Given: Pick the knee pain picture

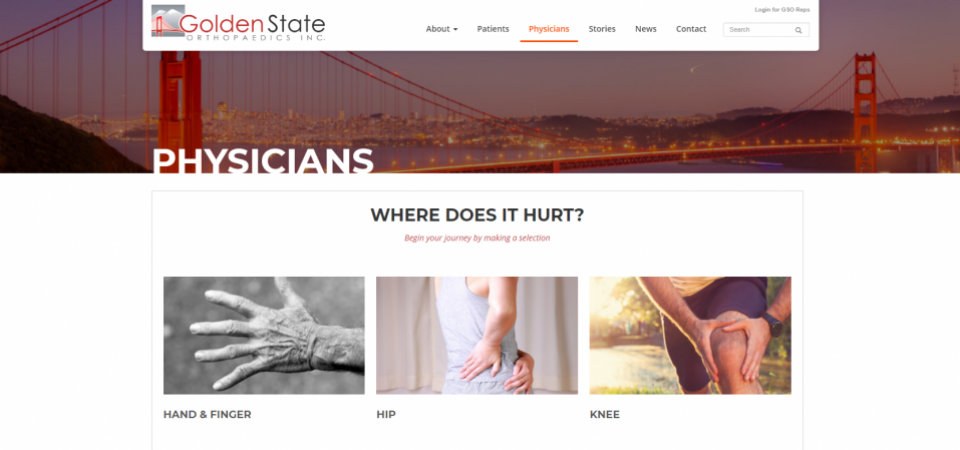Looking at the screenshot, I should pyautogui.click(x=690, y=336).
